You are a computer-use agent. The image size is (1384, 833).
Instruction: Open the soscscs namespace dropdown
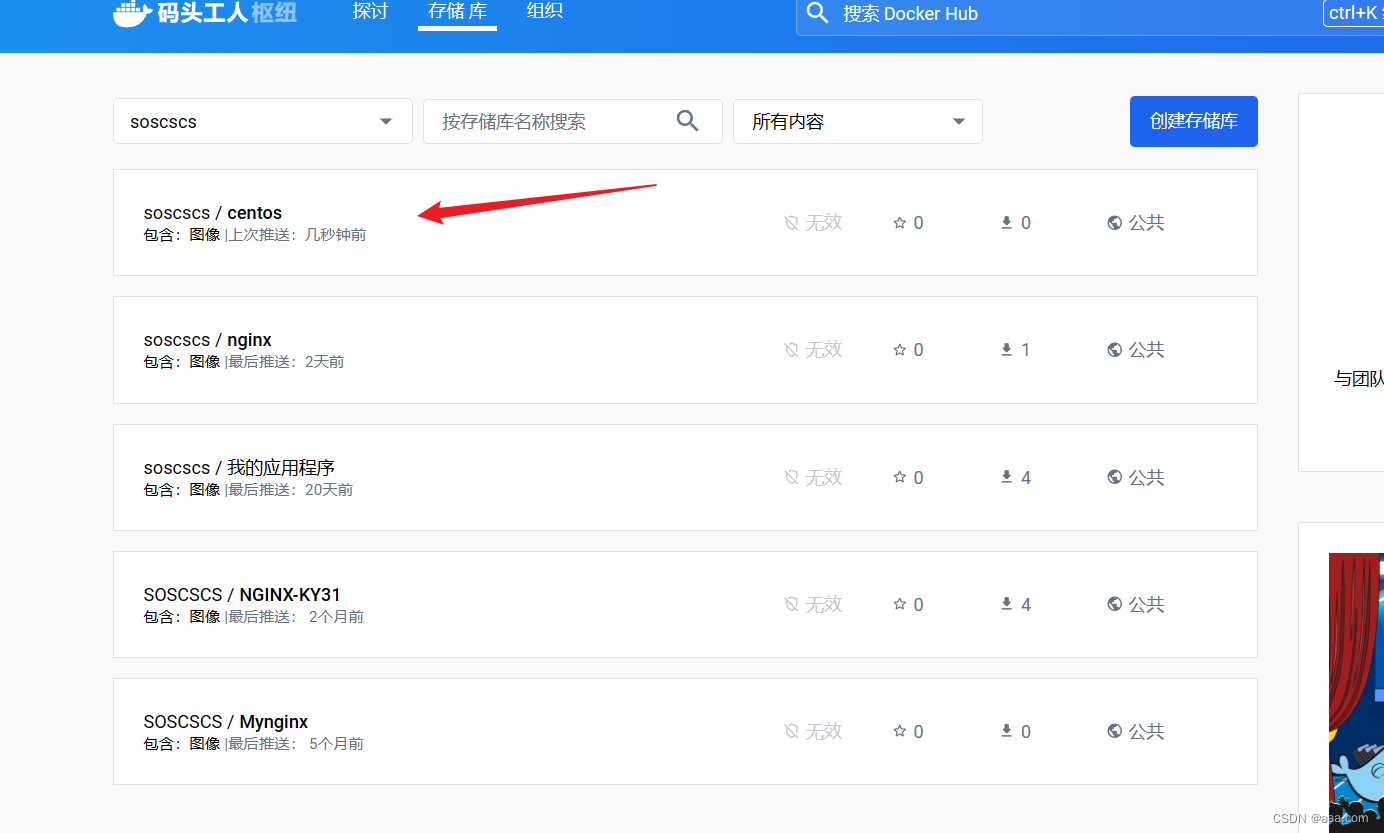pyautogui.click(x=263, y=121)
